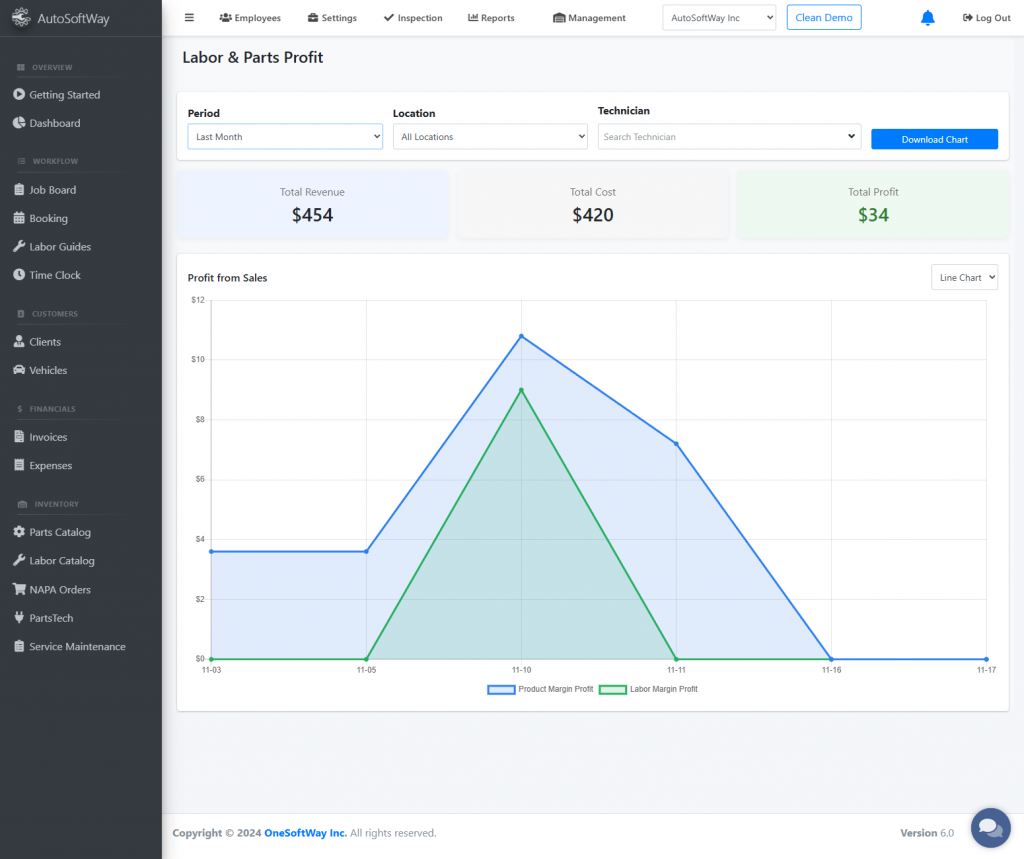The image size is (1024, 859).
Task: Select the AutoSoftWay Inc company dropdown
Action: click(719, 18)
